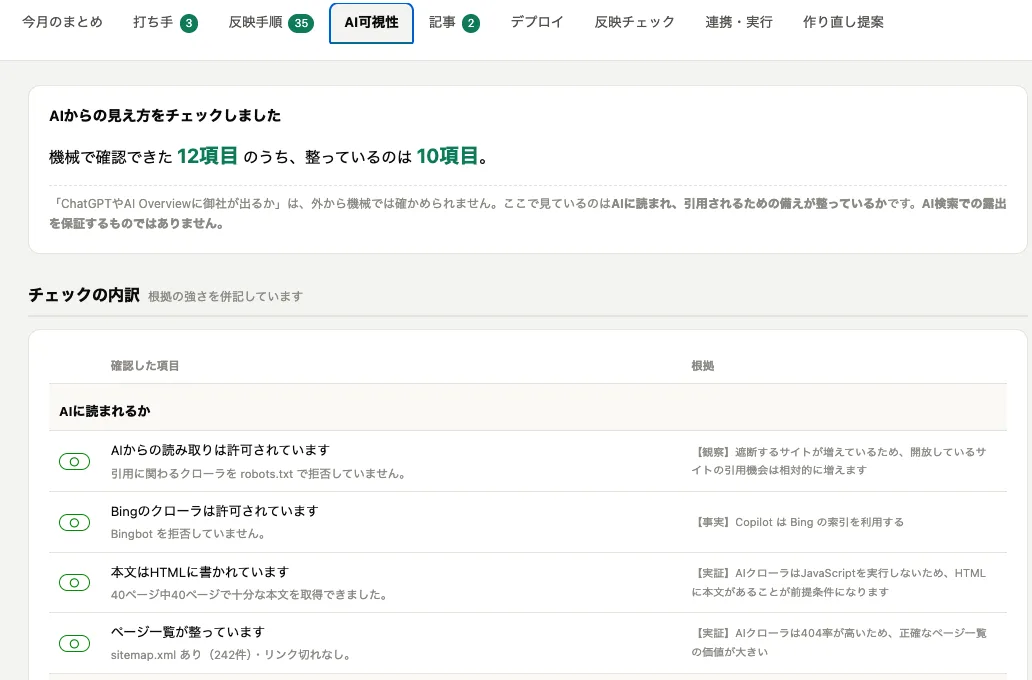Click the title AIからの読み取りは許可されています

coord(220,450)
